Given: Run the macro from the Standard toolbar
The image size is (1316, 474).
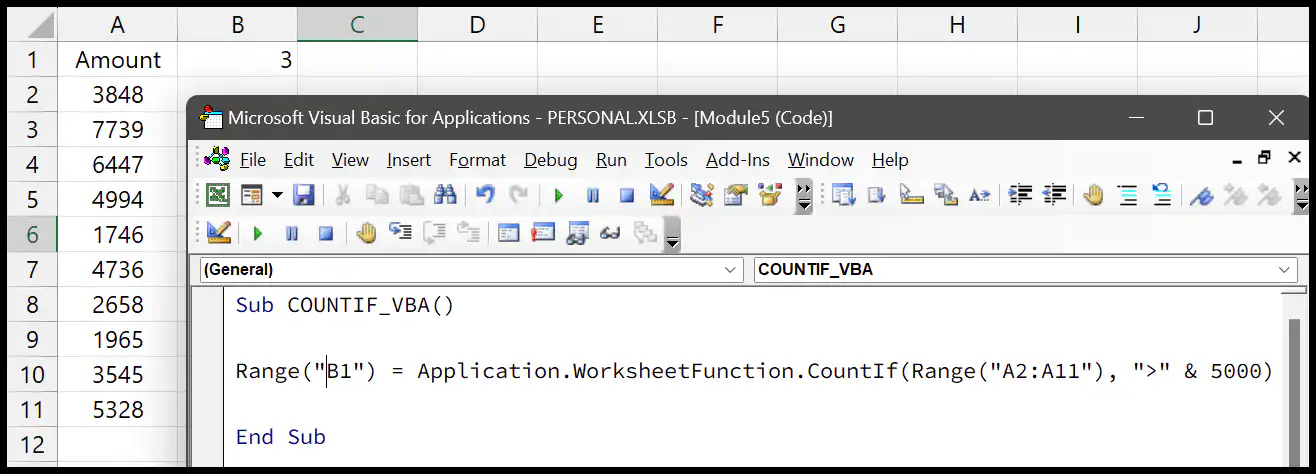Looking at the screenshot, I should coord(558,196).
